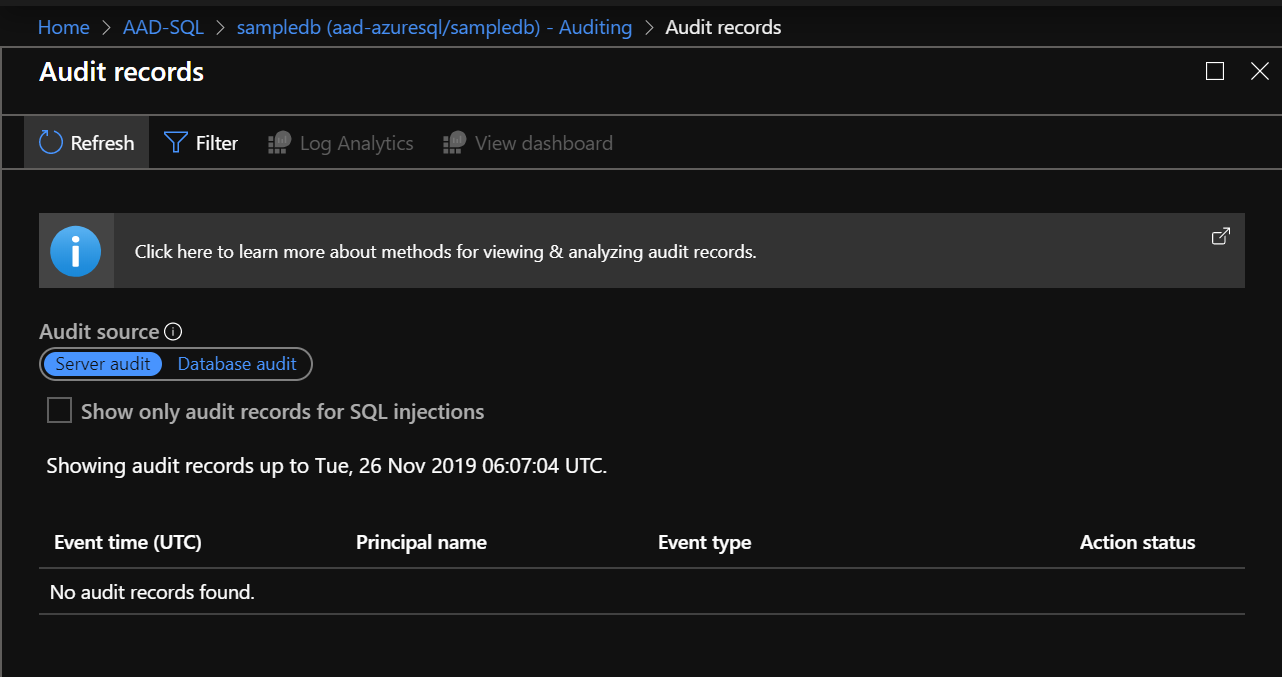The height and width of the screenshot is (677, 1282).
Task: Sort by Event time (UTC) column
Action: (x=128, y=543)
